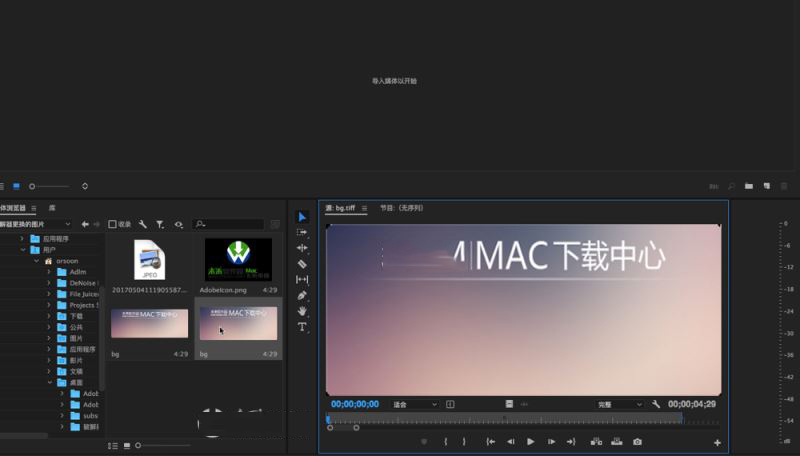Click the media browser back arrow
The width and height of the screenshot is (800, 456).
[85, 224]
